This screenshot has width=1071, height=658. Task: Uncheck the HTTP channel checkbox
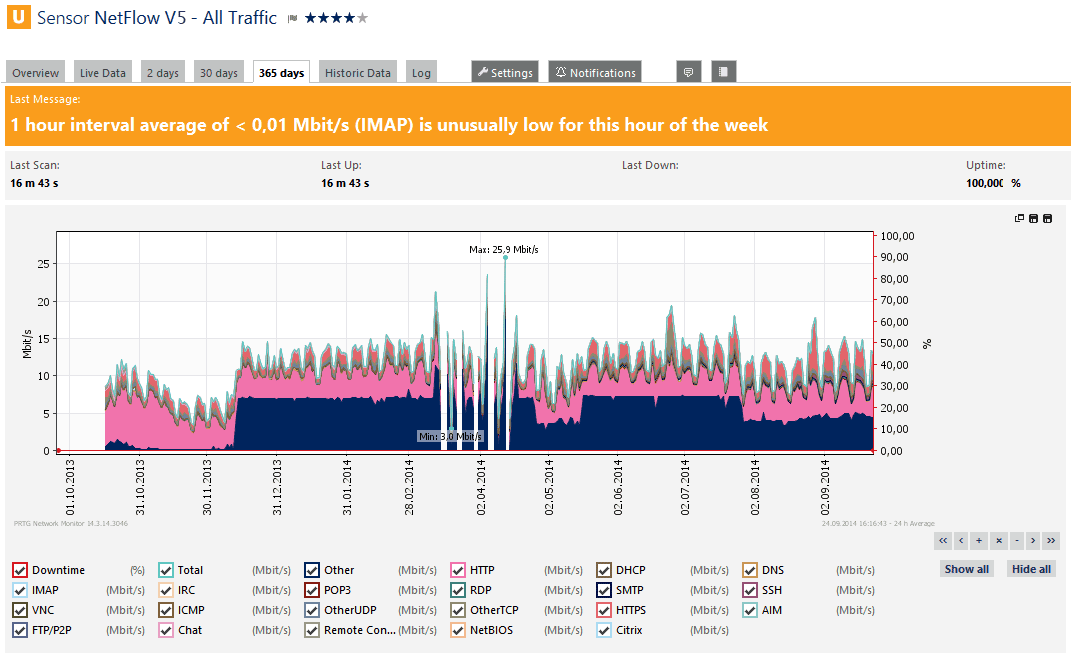pos(456,569)
